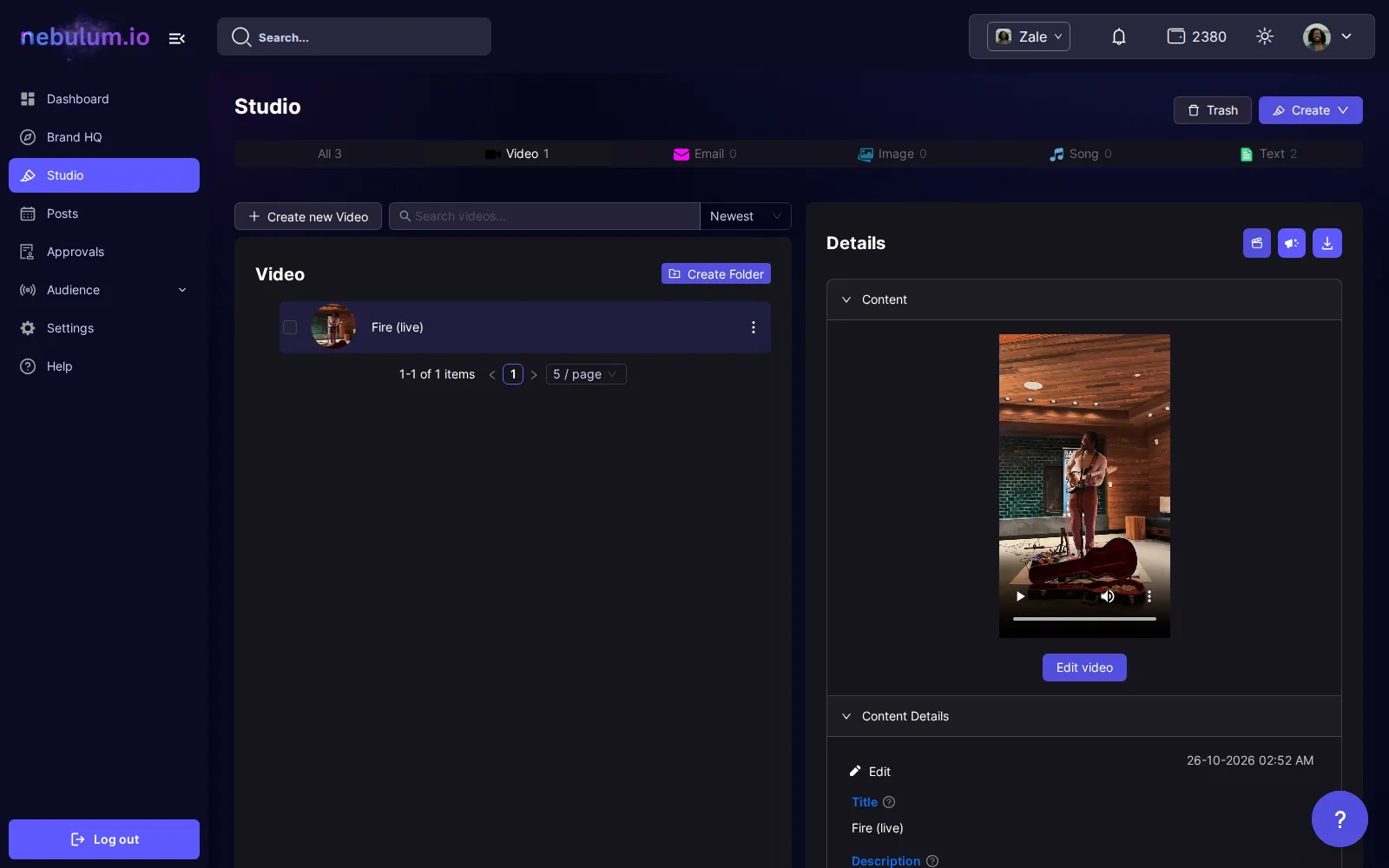The height and width of the screenshot is (868, 1389).
Task: Open the user avatar menu
Action: [1327, 36]
